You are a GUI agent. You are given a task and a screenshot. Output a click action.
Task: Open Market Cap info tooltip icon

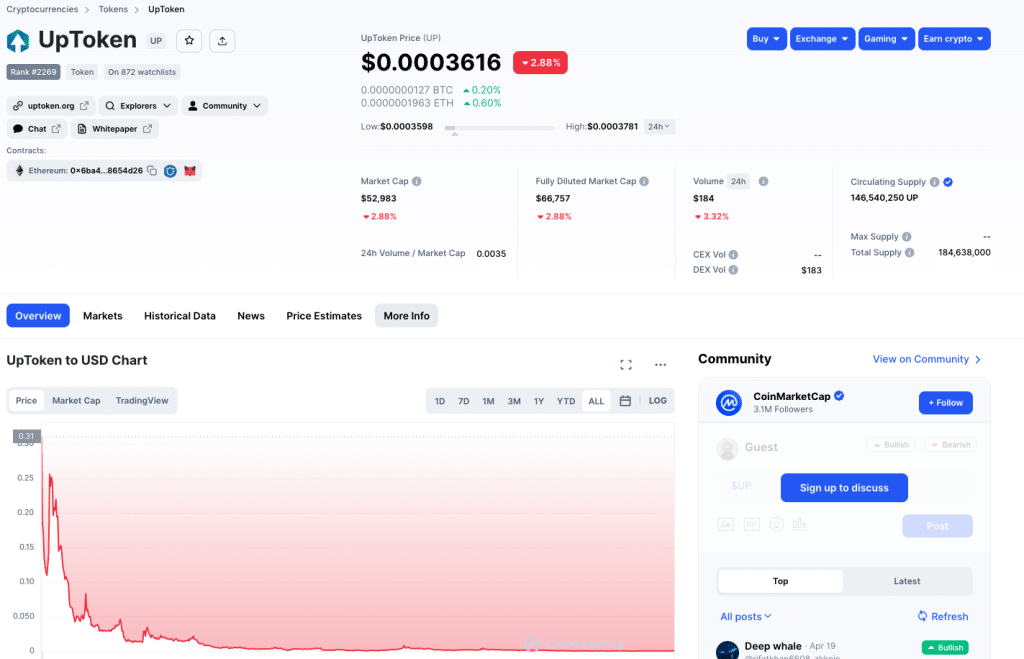[417, 181]
